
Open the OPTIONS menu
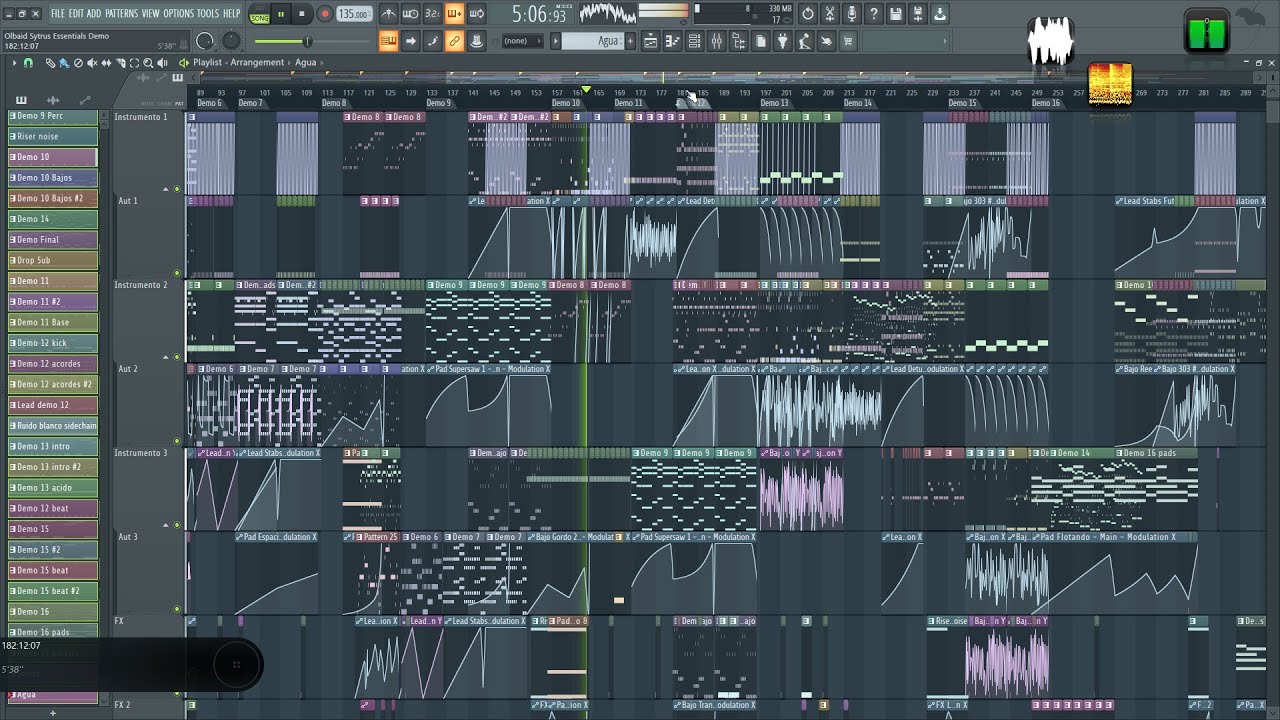tap(178, 14)
